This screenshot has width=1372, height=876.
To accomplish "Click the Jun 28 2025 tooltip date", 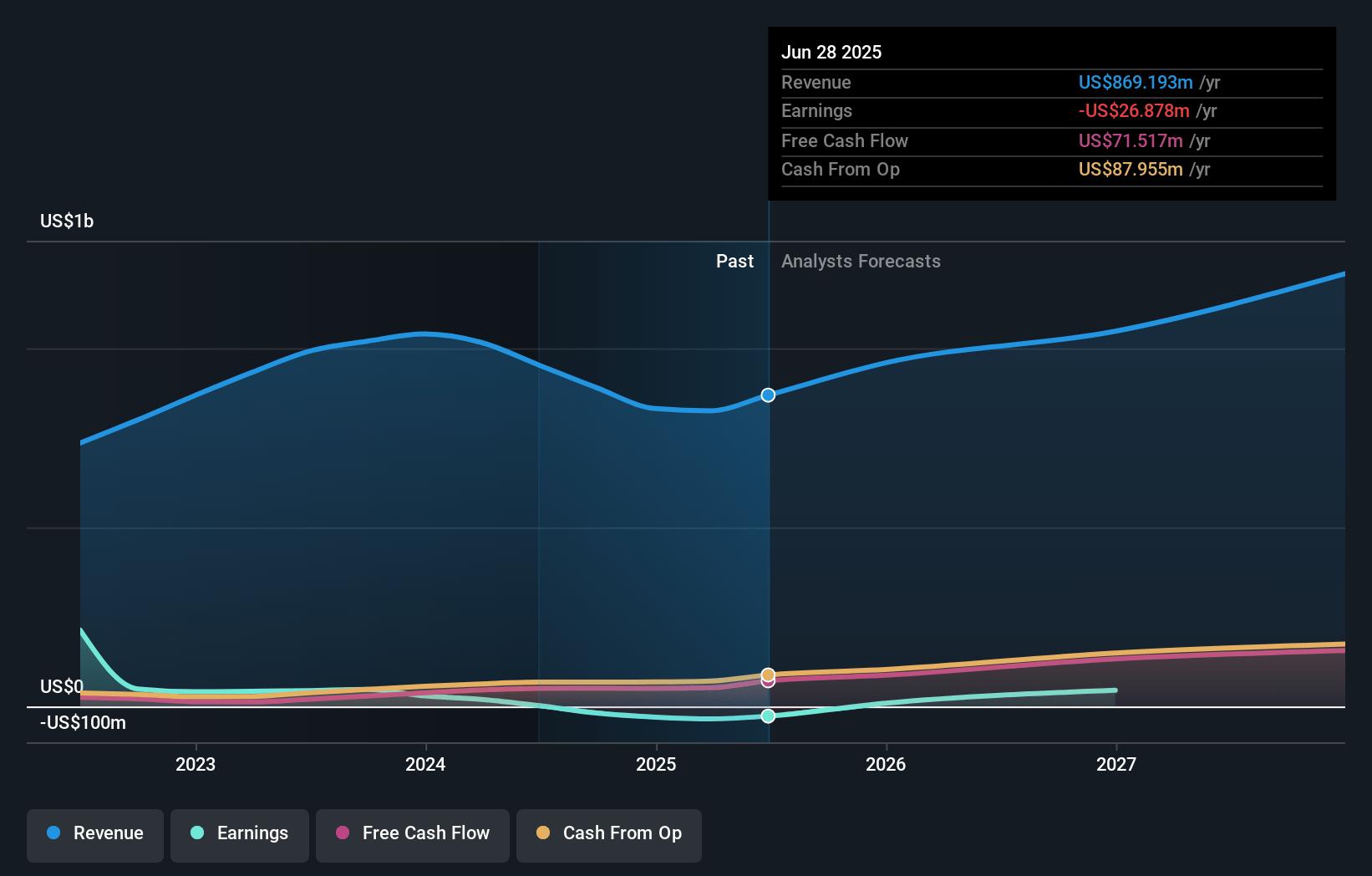I will click(831, 52).
